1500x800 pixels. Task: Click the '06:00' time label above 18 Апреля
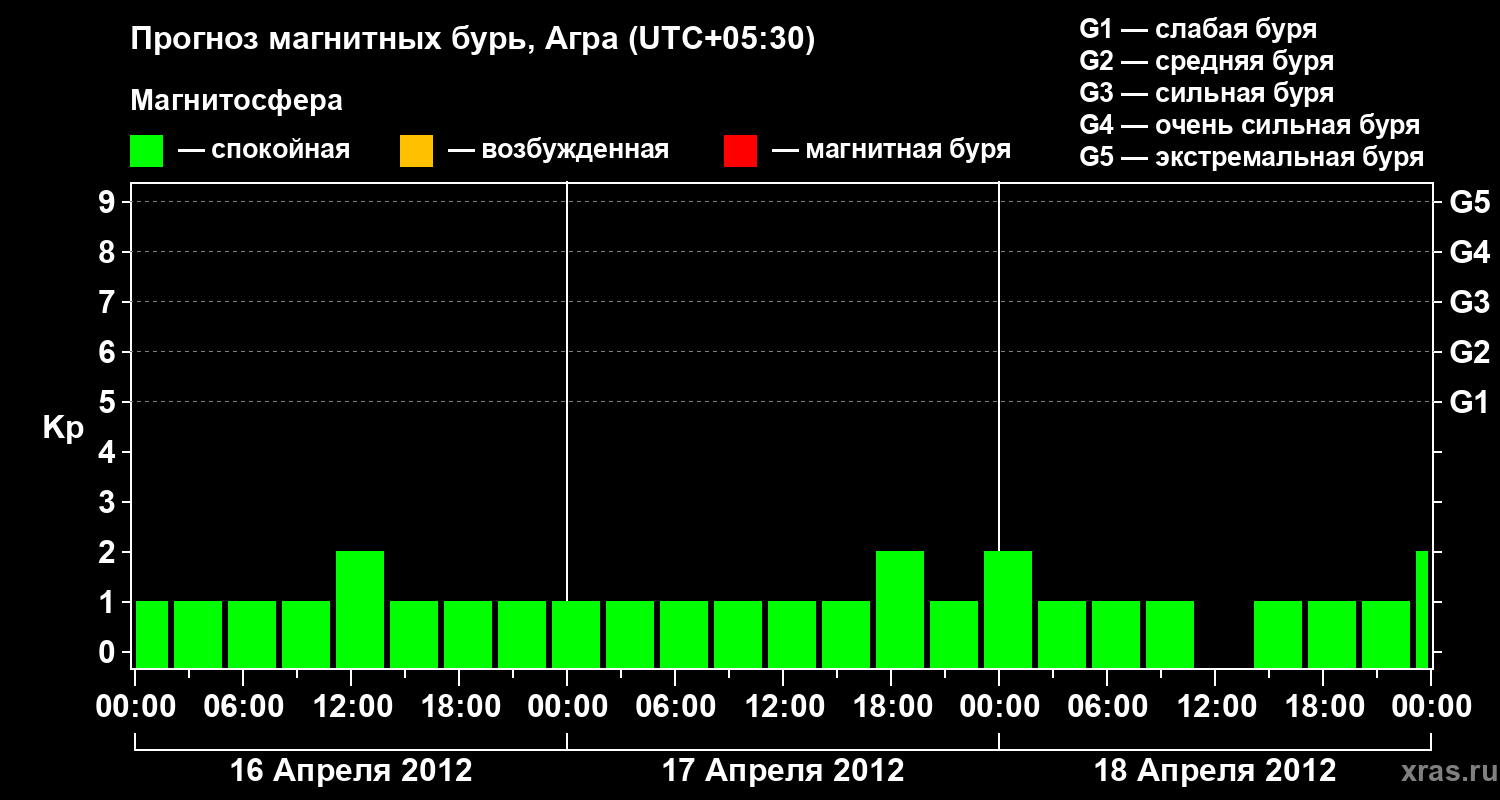click(x=1107, y=707)
